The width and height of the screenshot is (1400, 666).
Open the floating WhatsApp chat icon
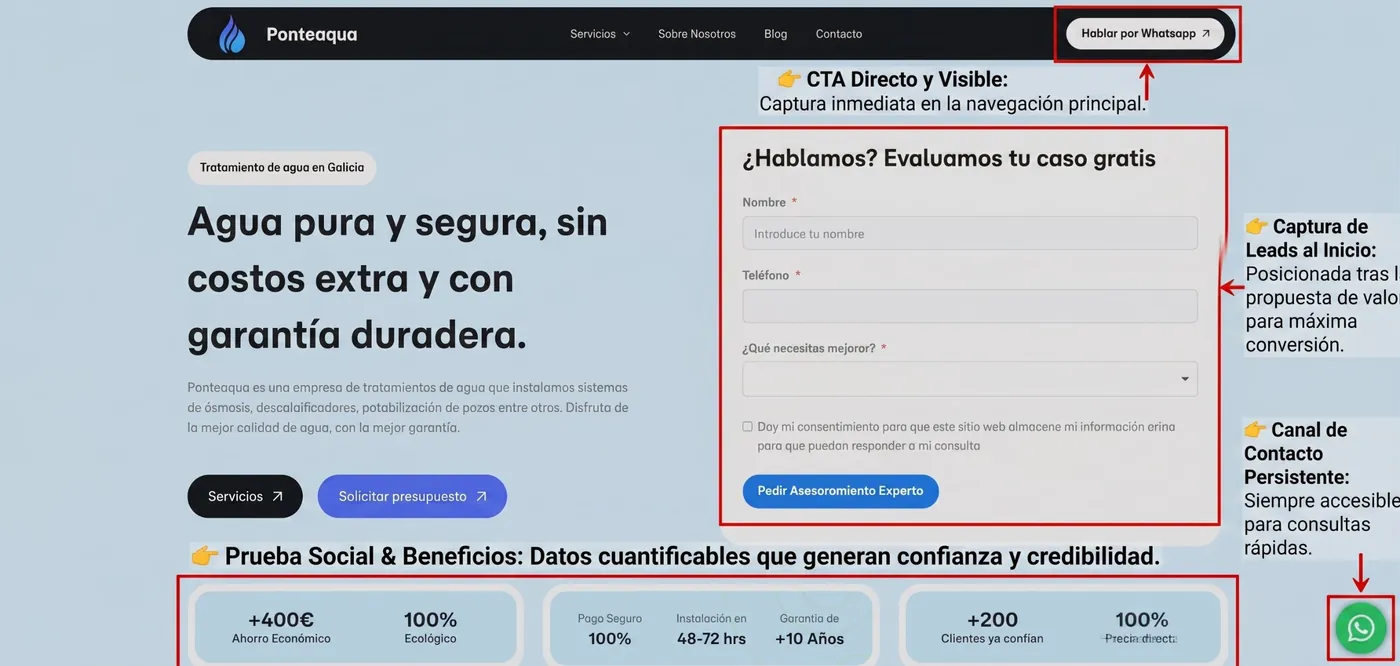(1361, 628)
